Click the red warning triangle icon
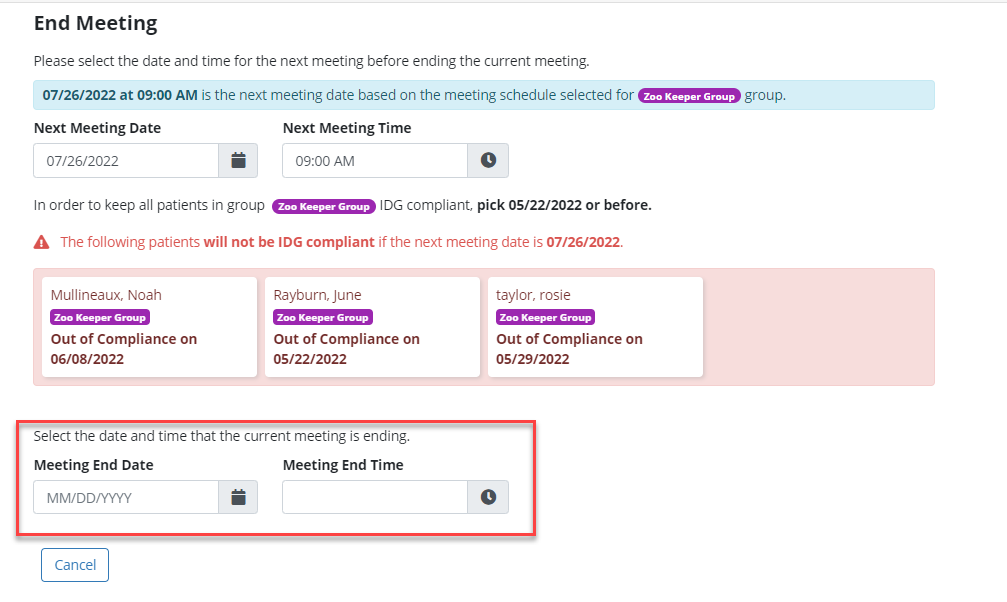The height and width of the screenshot is (602, 1007). tap(41, 242)
